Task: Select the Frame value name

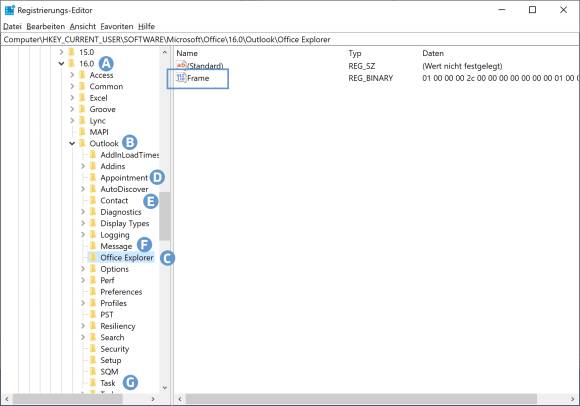Action: click(x=198, y=78)
